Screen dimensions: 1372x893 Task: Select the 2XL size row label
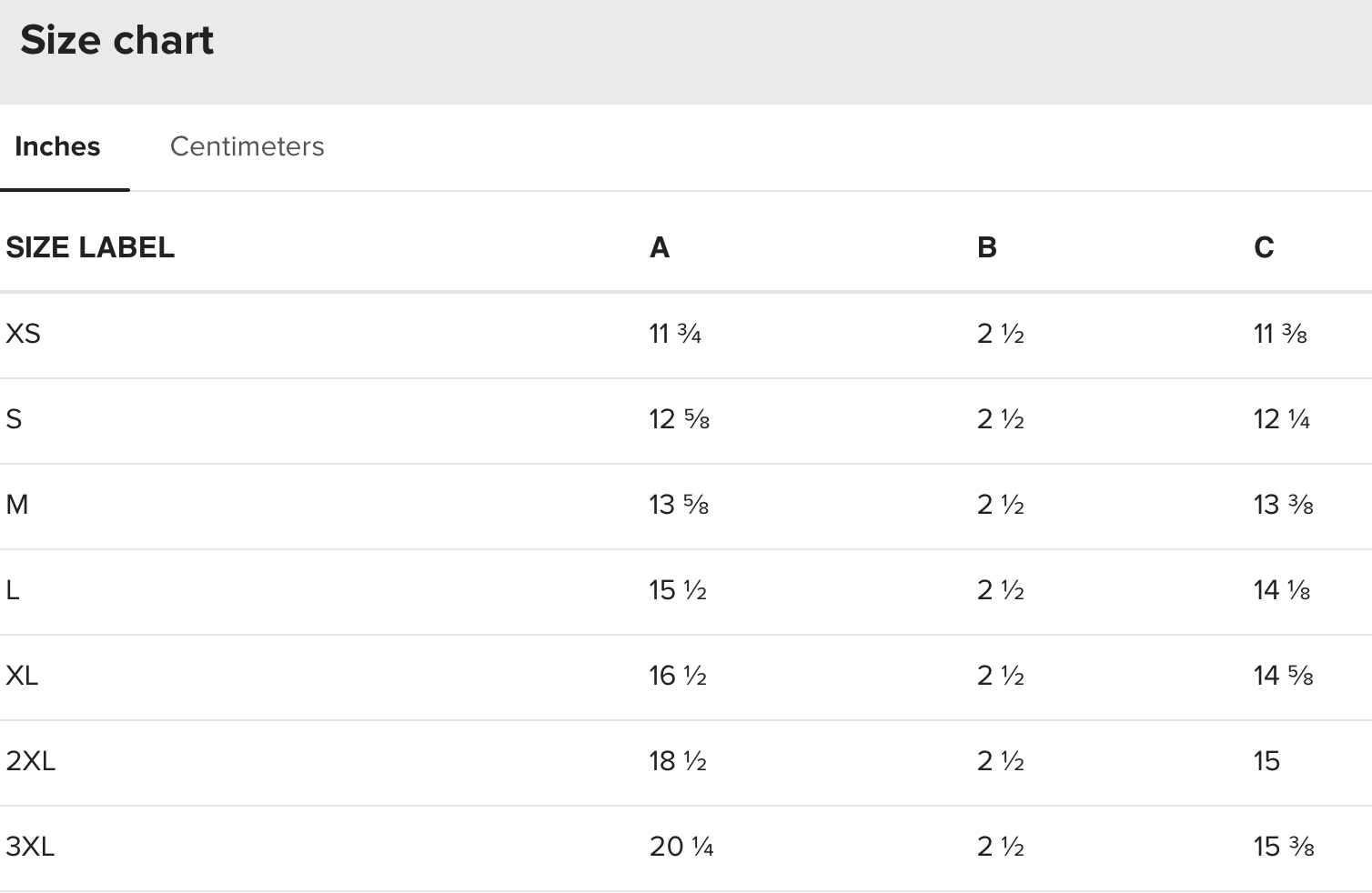pyautogui.click(x=31, y=761)
